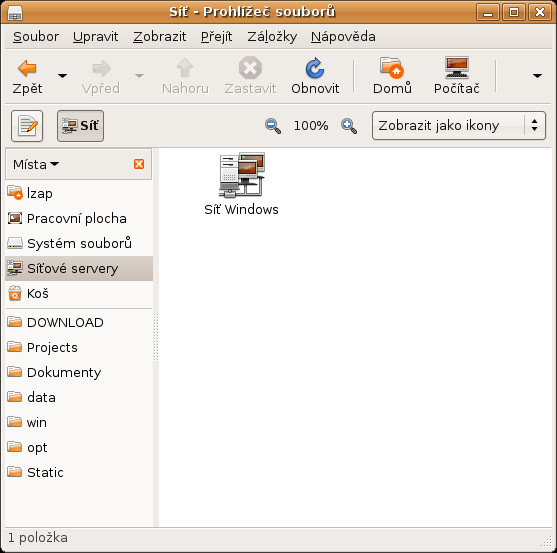Open the Domů home folder icon

pyautogui.click(x=391, y=67)
